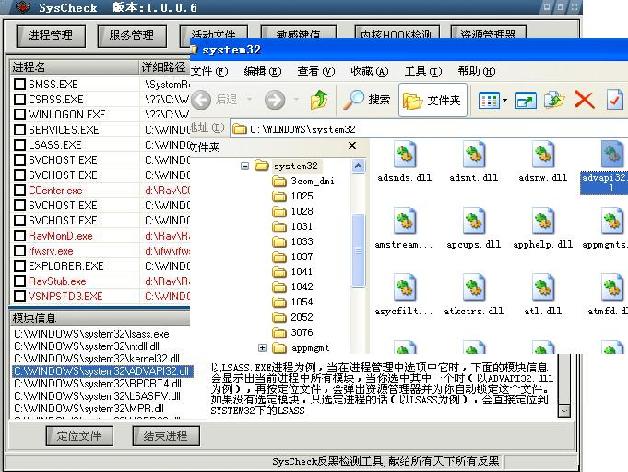Click the Move To folder icon
628x472 pixels.
pos(526,101)
